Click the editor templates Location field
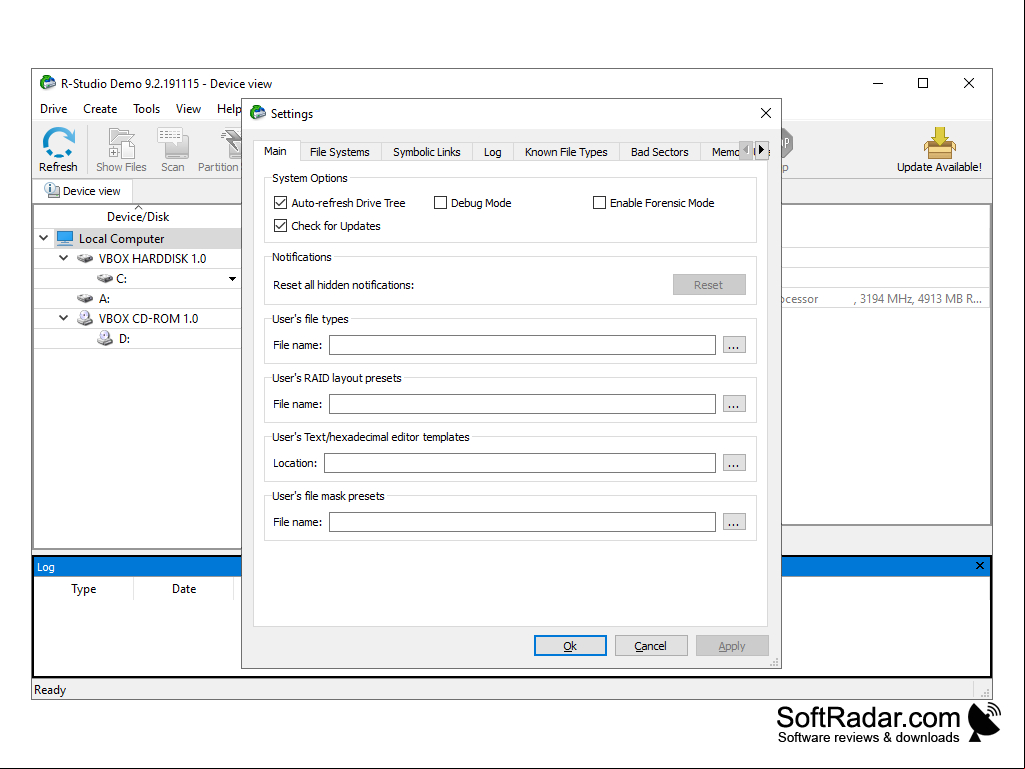This screenshot has height=769, width=1025. pyautogui.click(x=520, y=463)
